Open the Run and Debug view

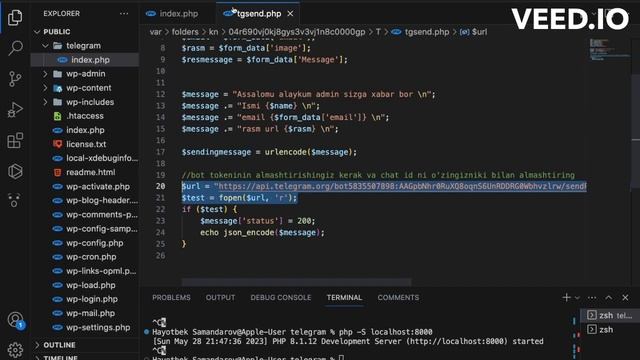coord(15,109)
